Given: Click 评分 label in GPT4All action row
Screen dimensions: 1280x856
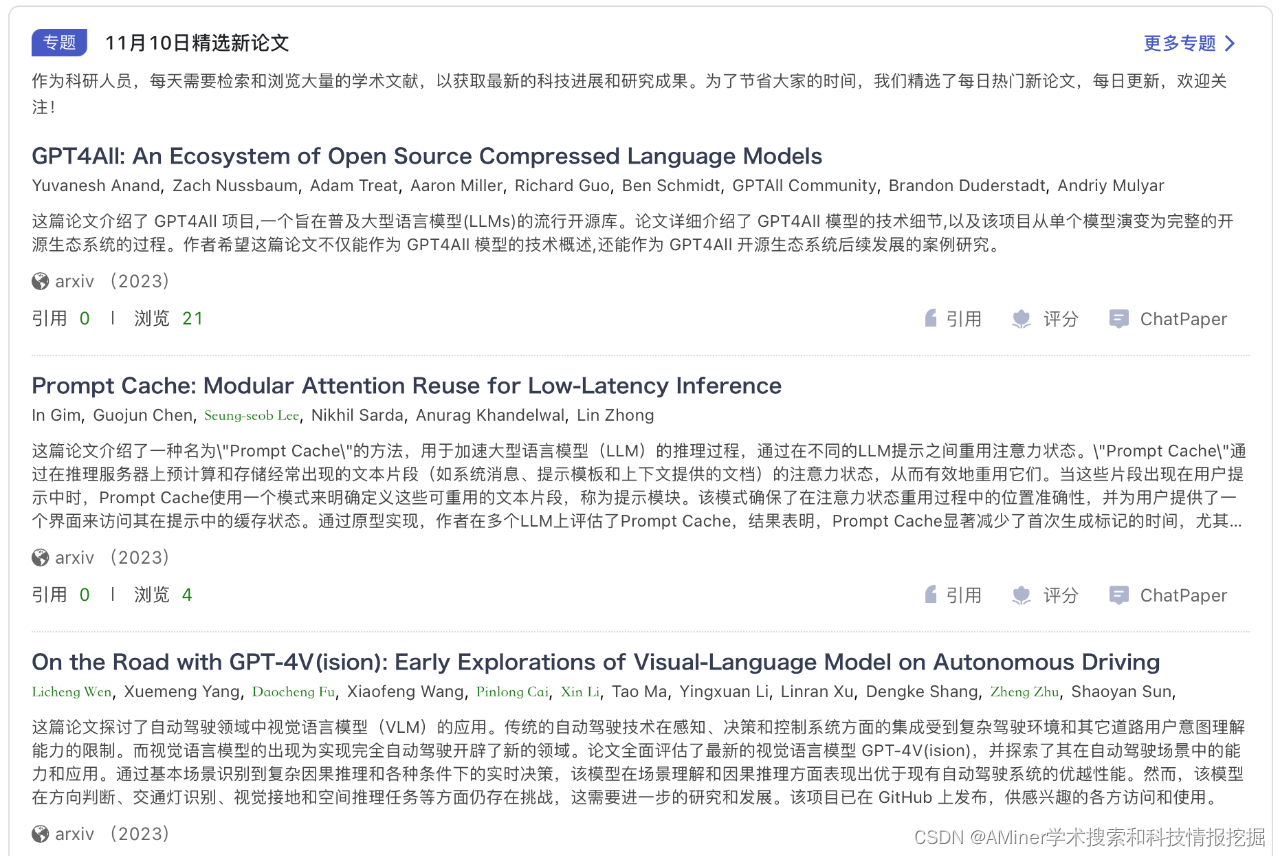Looking at the screenshot, I should tap(1061, 319).
